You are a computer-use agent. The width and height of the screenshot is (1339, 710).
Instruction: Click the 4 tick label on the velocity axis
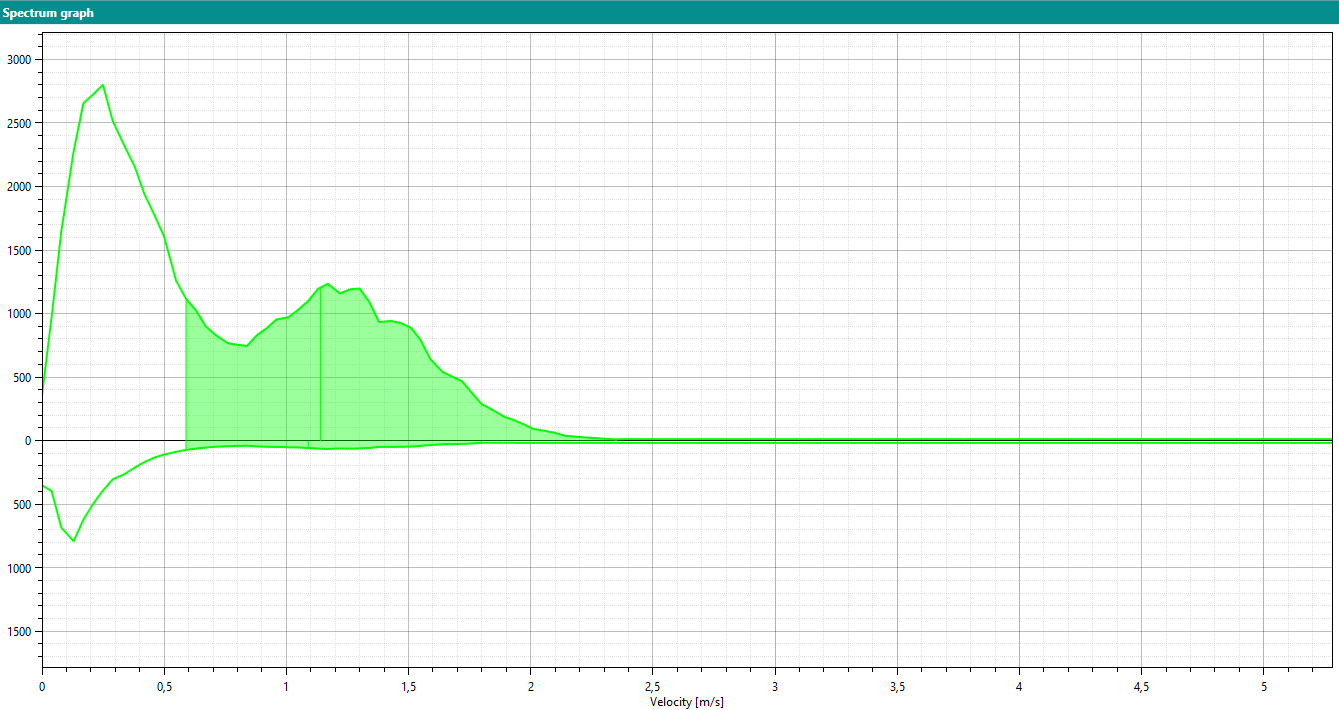[x=1019, y=687]
